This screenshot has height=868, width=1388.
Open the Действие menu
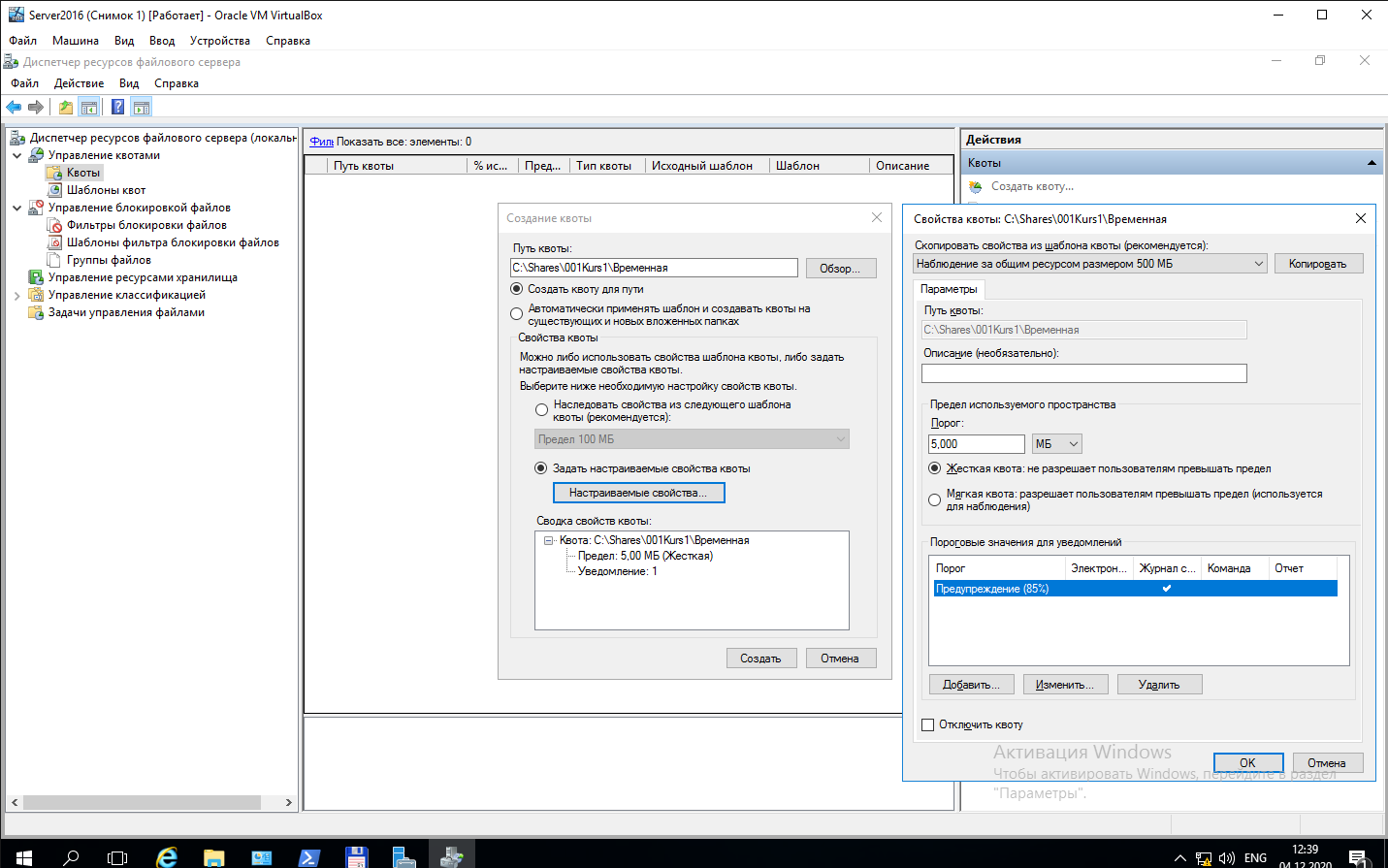pos(79,83)
